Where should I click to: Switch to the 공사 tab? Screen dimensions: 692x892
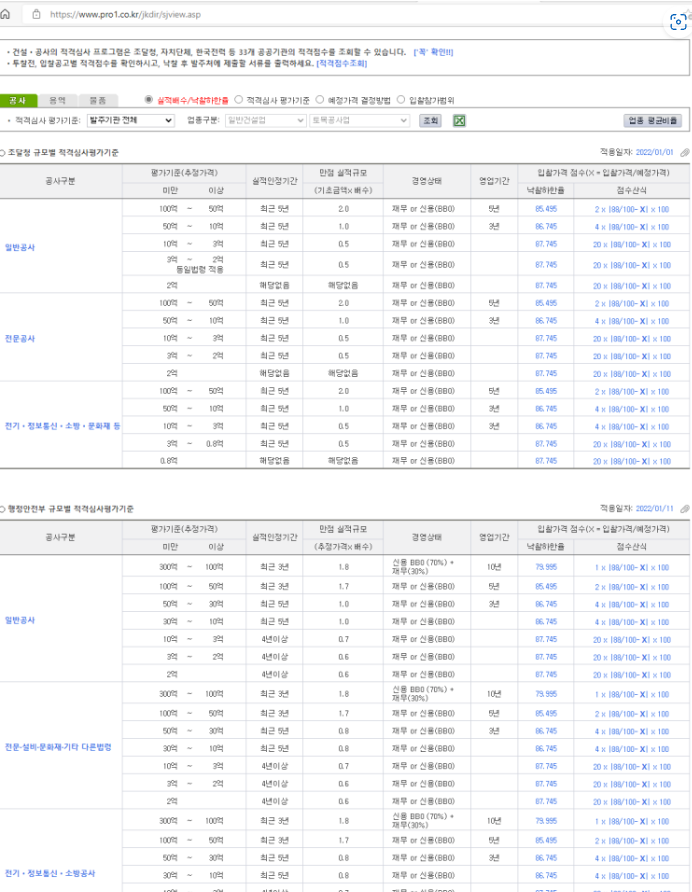[18, 100]
